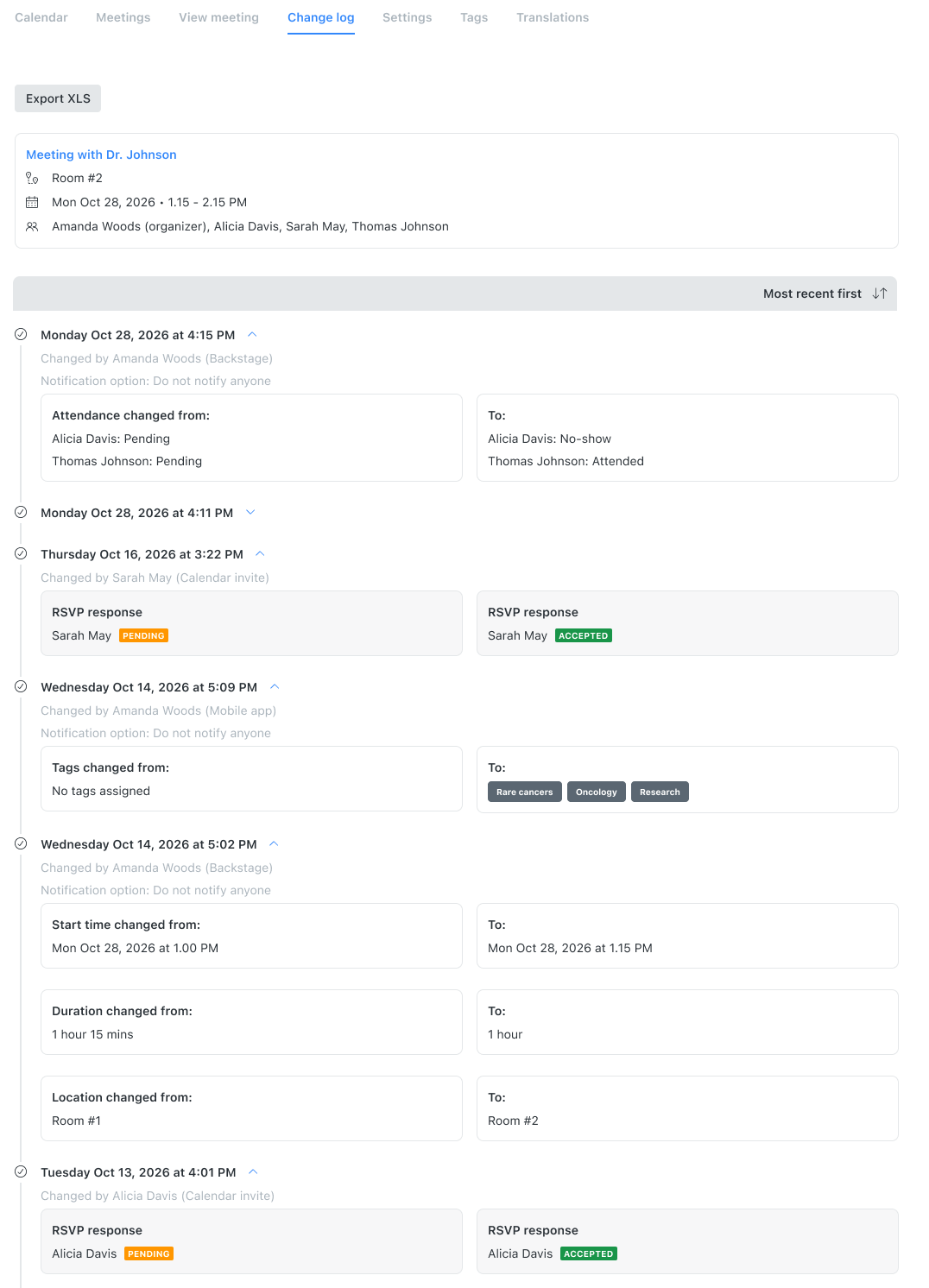Click the text '1 hour 15 mins'

click(x=92, y=1034)
